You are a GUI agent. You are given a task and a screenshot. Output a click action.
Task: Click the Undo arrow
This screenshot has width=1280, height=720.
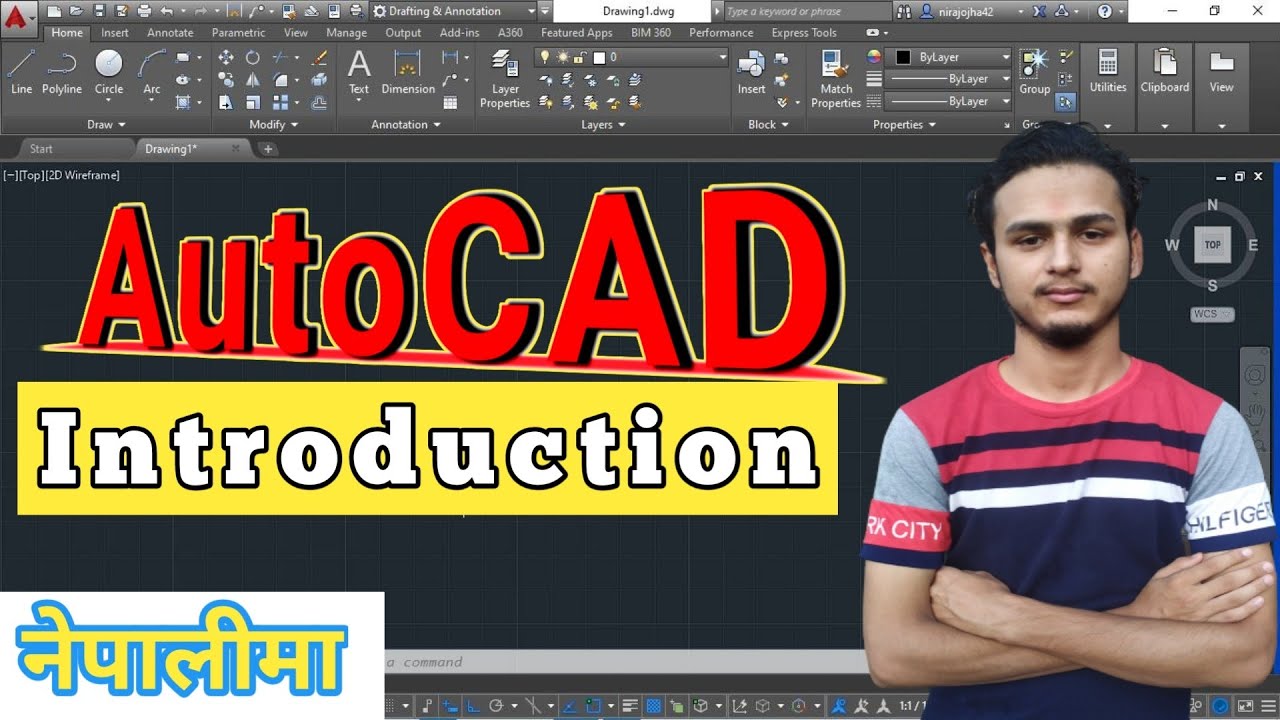coord(166,11)
